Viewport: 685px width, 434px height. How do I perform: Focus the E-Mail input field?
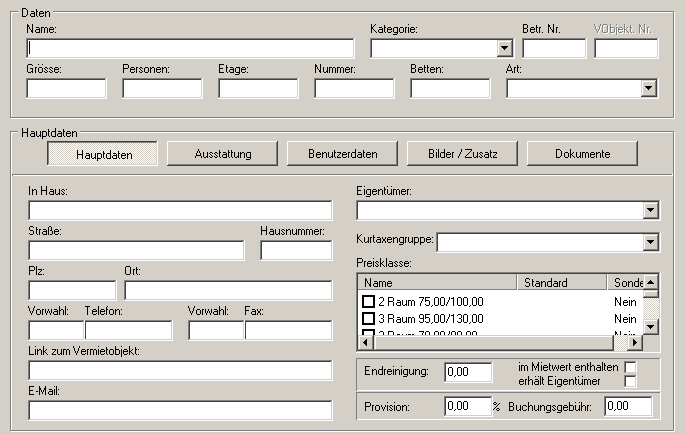click(x=180, y=410)
